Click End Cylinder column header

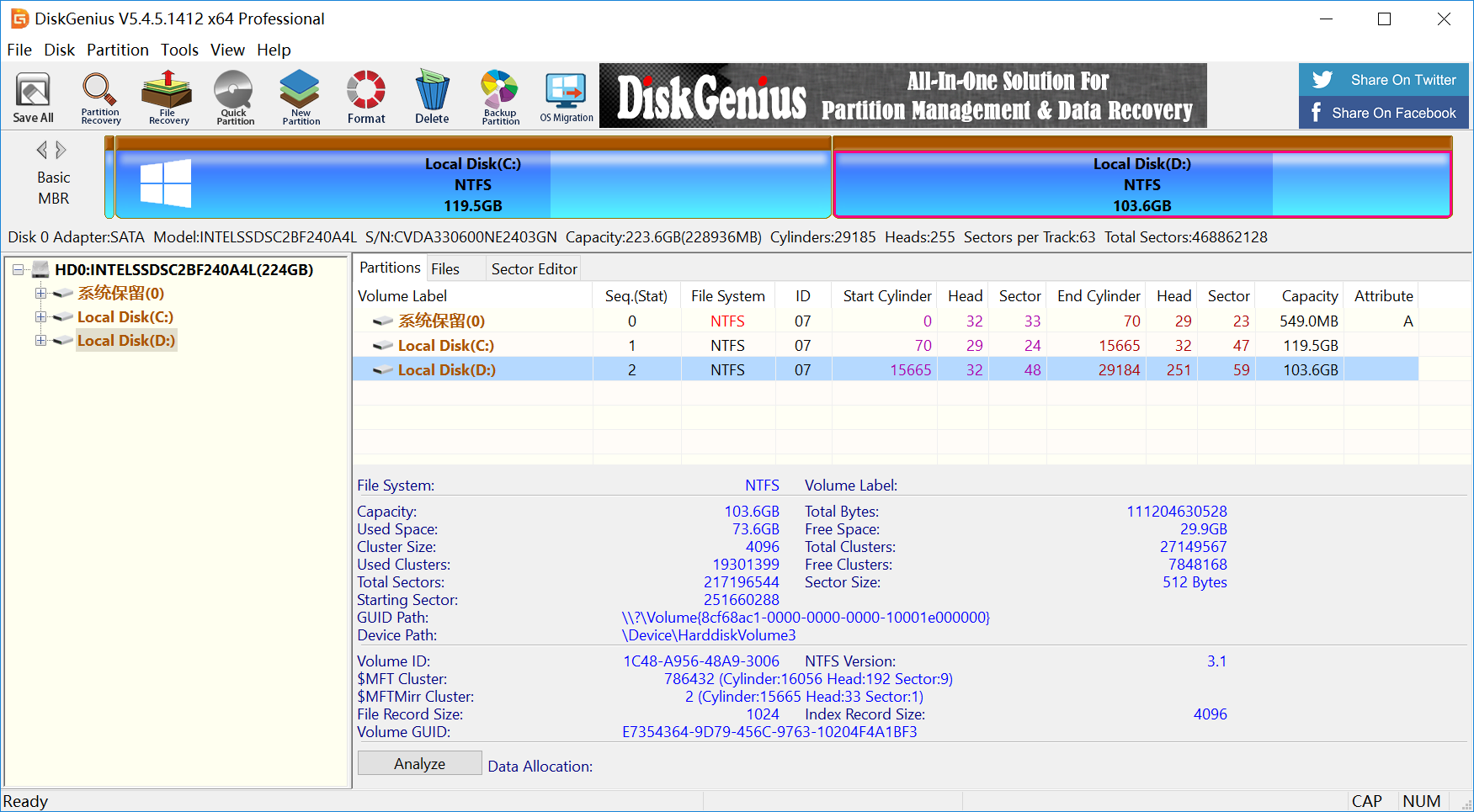click(1096, 295)
